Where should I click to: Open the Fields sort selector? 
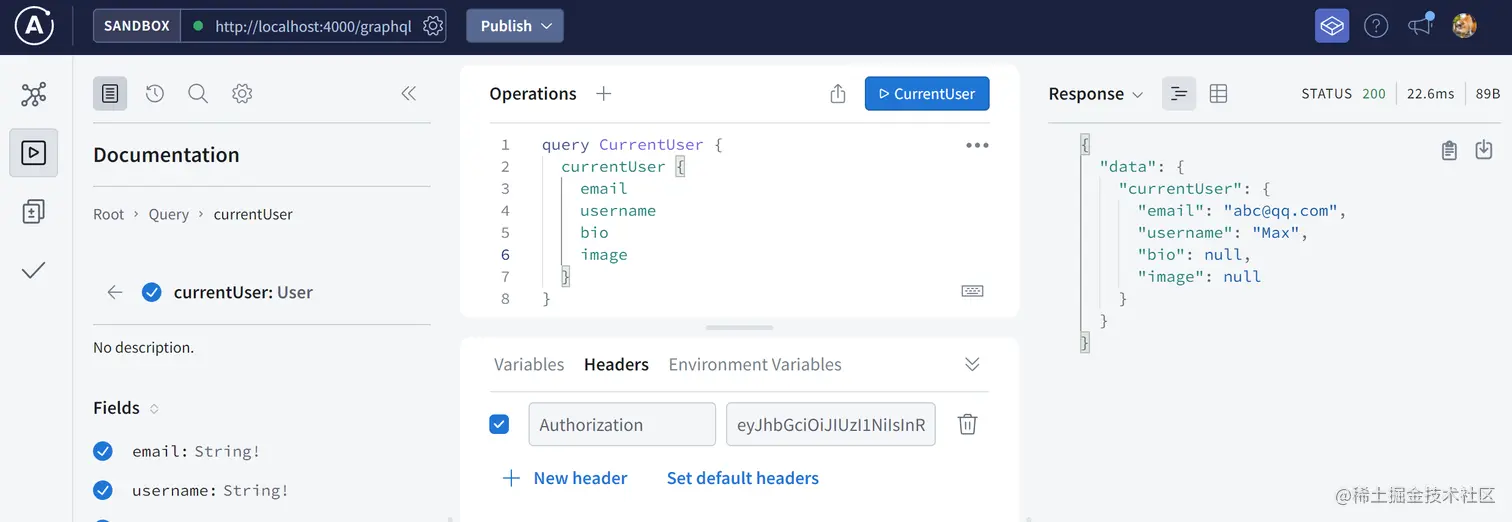tap(154, 408)
